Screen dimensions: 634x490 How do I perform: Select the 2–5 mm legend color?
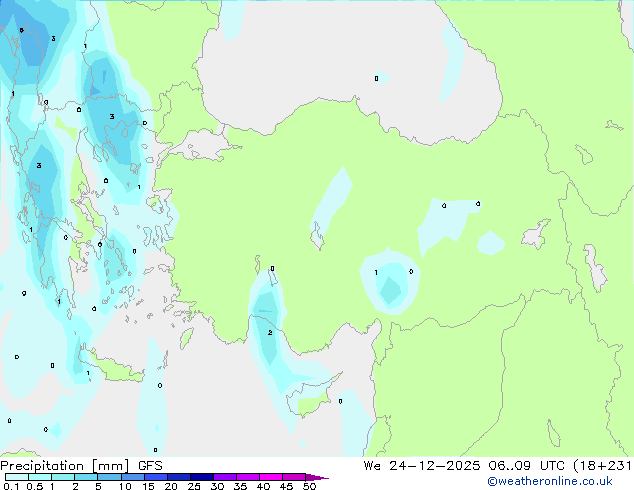(x=86, y=477)
